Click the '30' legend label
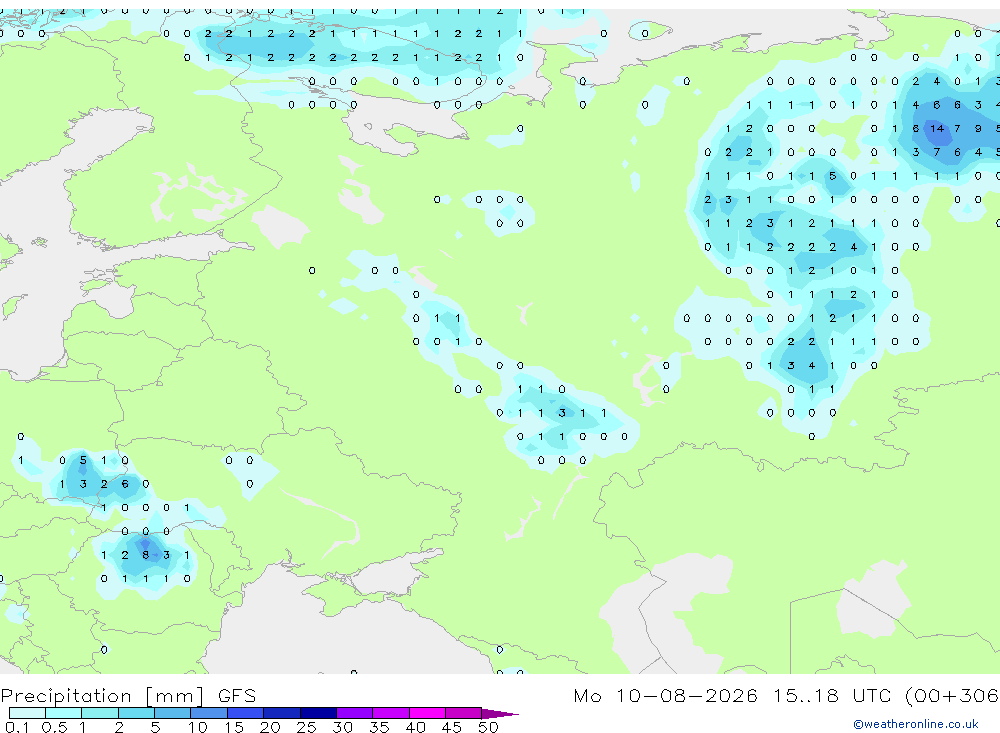Image resolution: width=1000 pixels, height=733 pixels. tap(342, 727)
